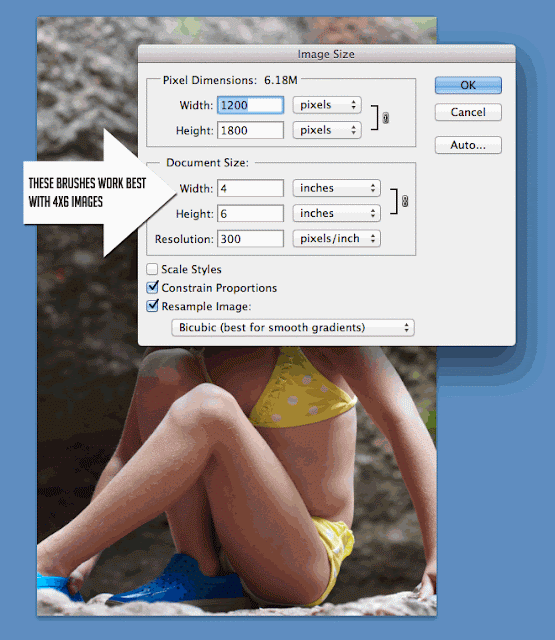
Task: Select the pixel Width field with 1200
Action: click(x=250, y=105)
